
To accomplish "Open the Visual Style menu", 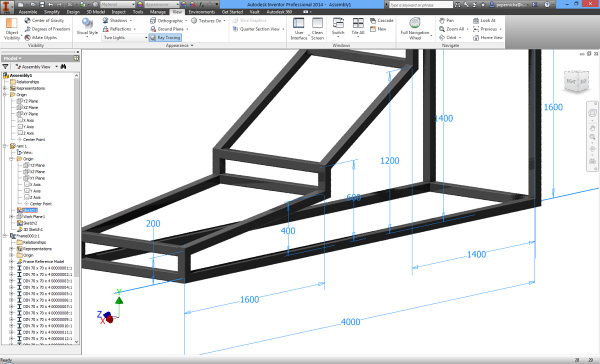I will [87, 28].
